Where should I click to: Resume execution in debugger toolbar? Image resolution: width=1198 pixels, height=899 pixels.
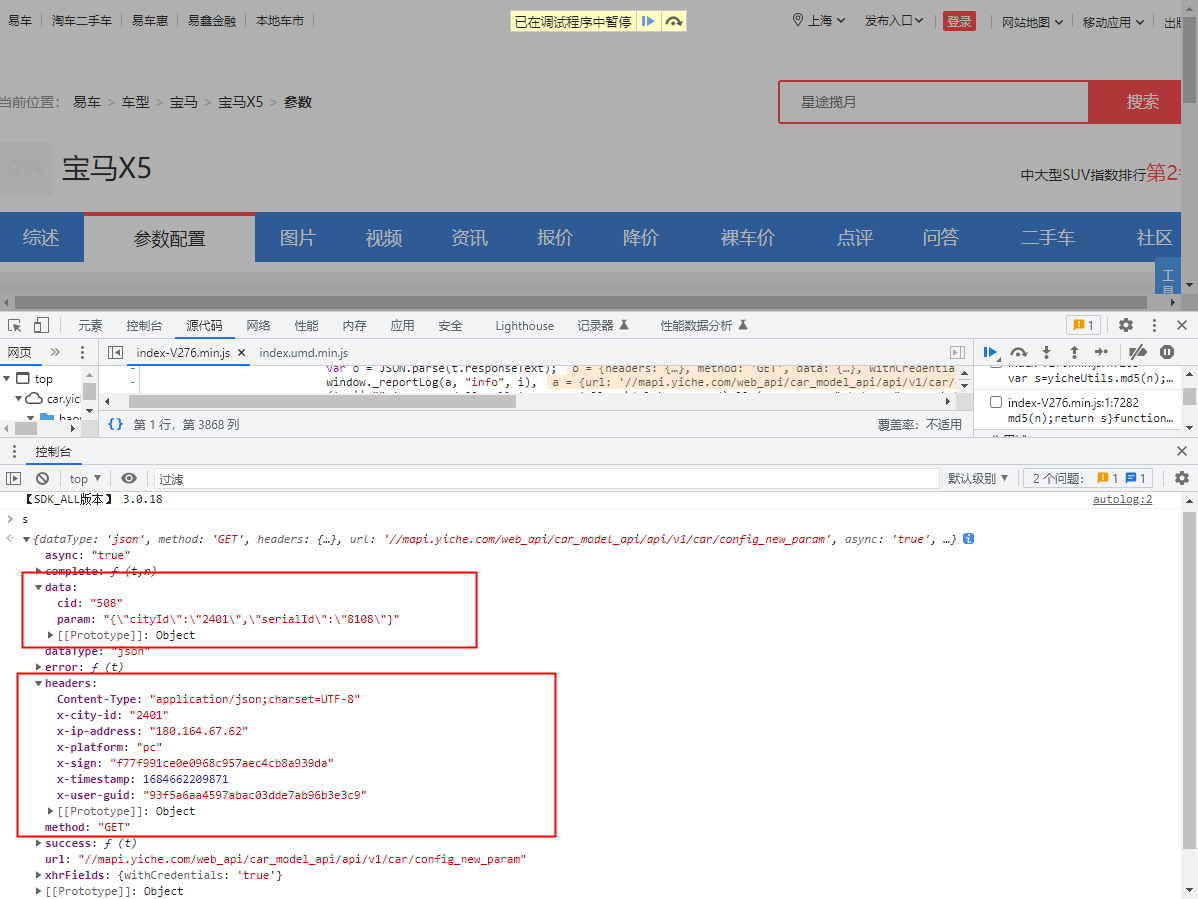pos(990,352)
